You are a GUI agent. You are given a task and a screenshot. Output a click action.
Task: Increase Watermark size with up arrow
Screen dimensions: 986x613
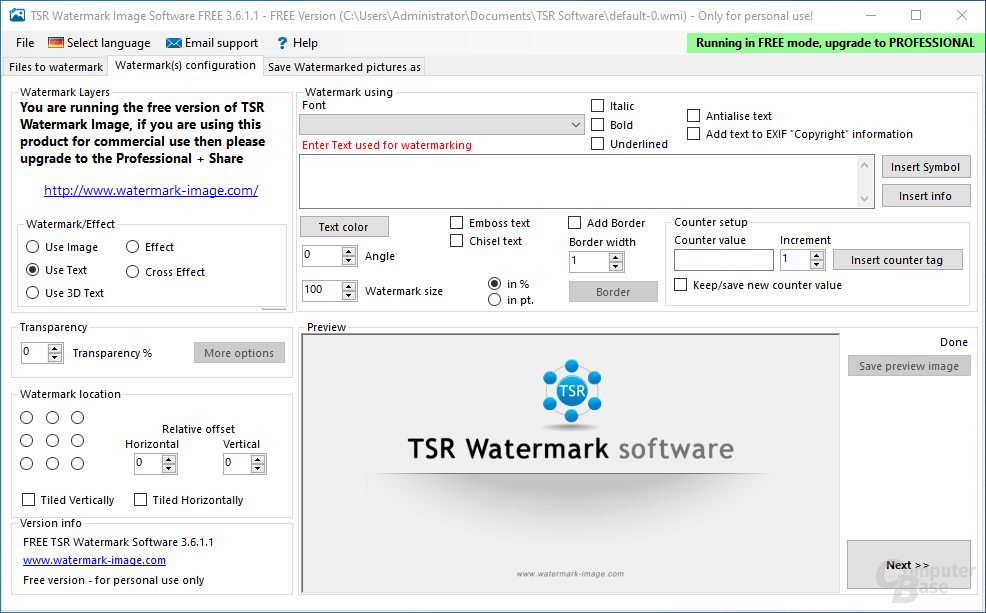pos(349,286)
